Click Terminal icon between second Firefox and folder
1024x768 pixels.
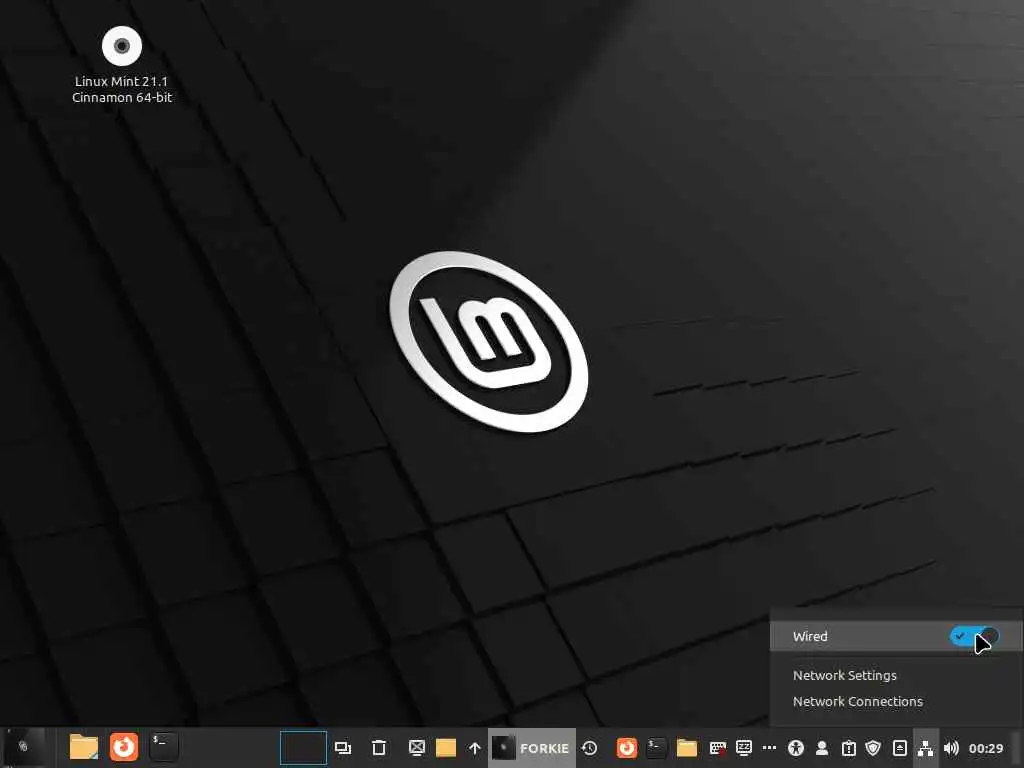tap(657, 748)
